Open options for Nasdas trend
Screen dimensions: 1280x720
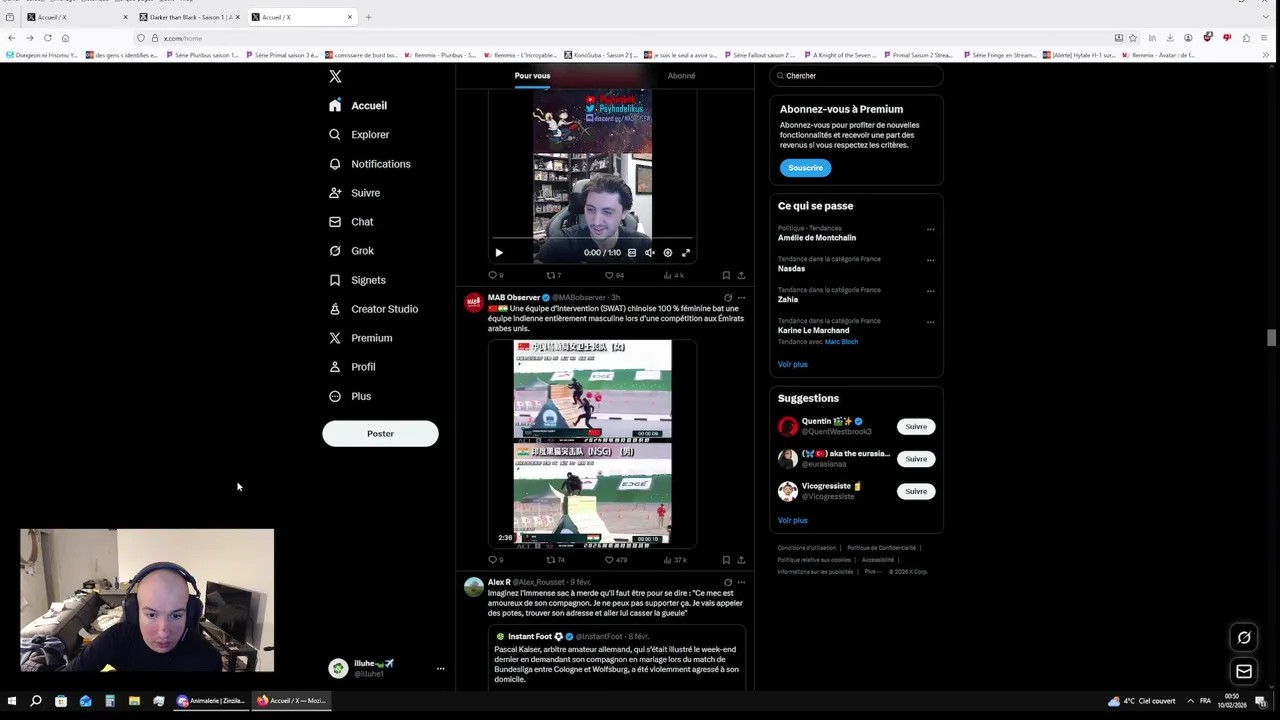930,260
